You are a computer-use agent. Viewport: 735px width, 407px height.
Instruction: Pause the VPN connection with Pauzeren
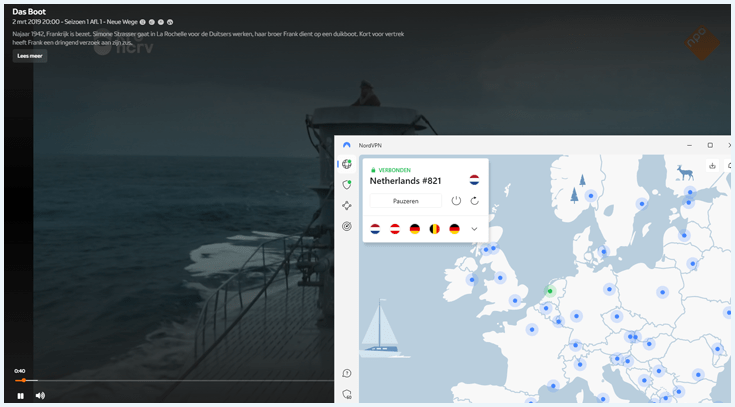tap(405, 201)
